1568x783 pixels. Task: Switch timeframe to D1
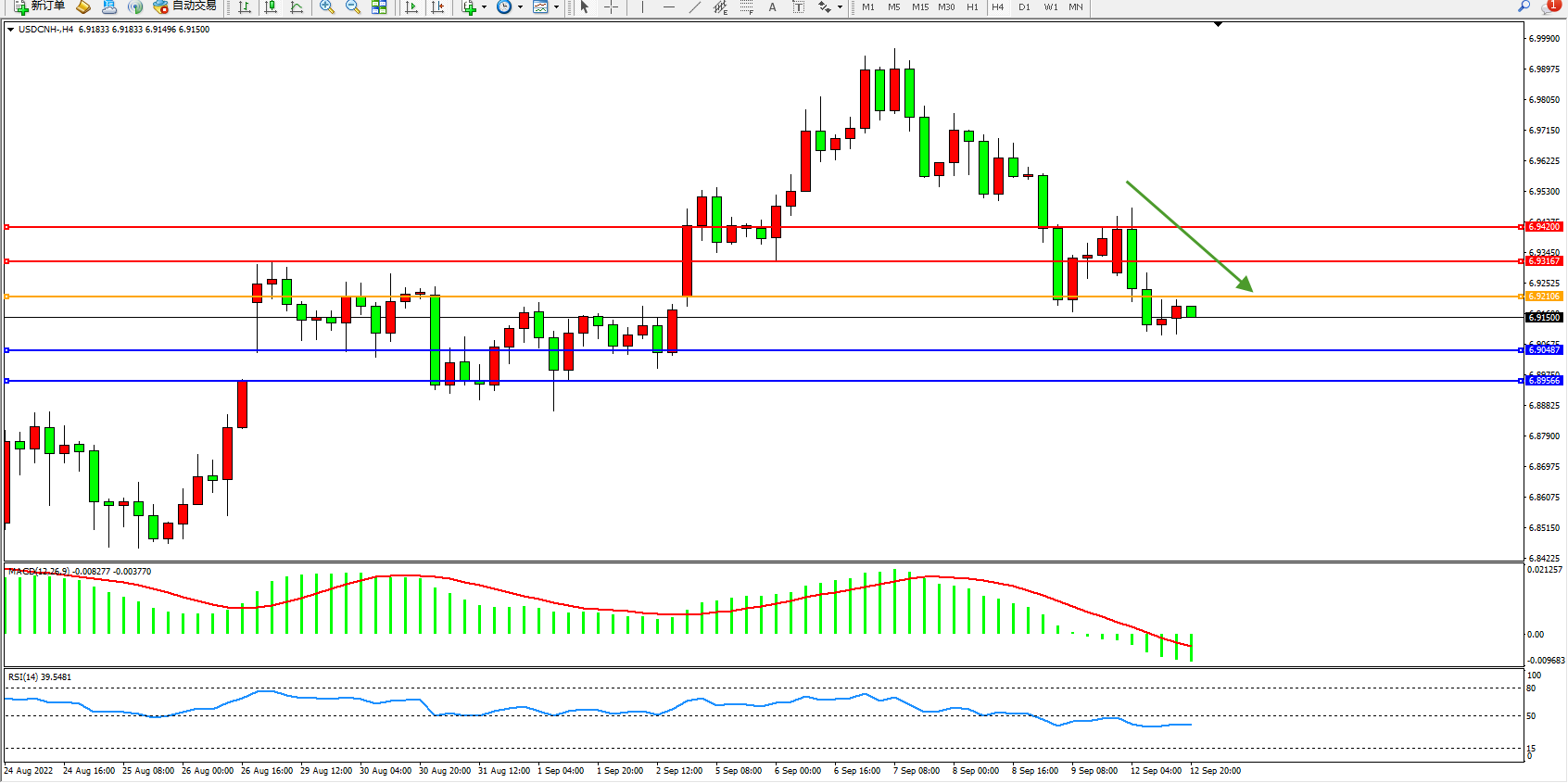(1024, 6)
